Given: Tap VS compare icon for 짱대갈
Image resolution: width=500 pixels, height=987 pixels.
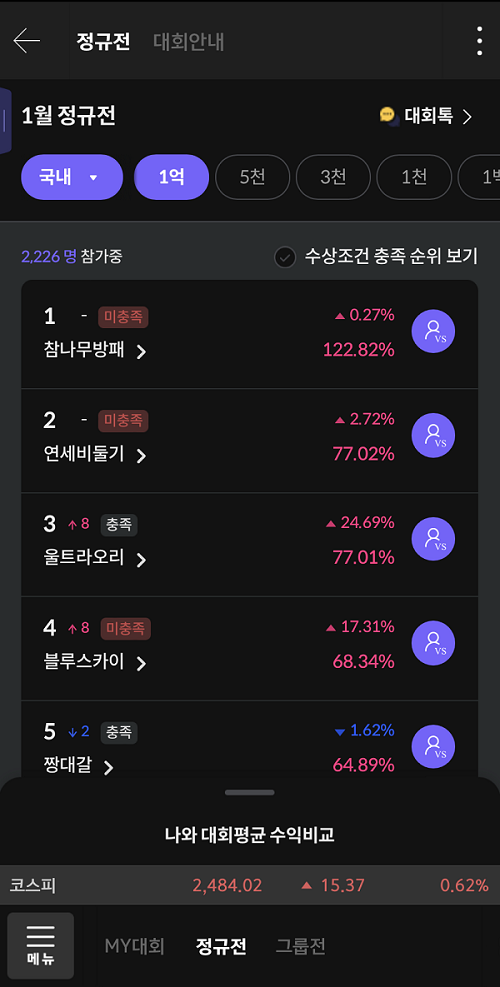Looking at the screenshot, I should (433, 747).
